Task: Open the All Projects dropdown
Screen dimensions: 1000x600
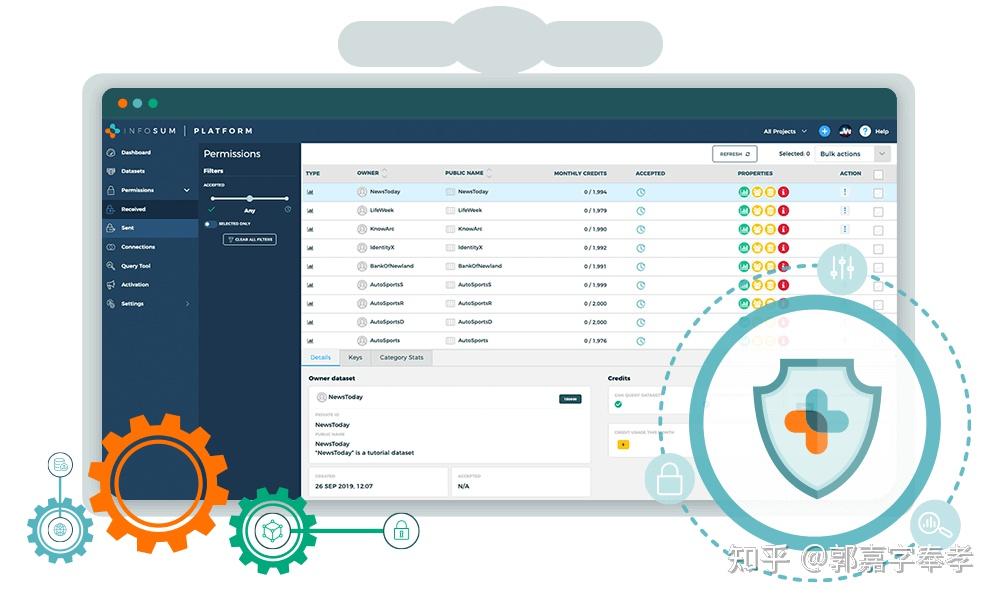Action: 785,131
